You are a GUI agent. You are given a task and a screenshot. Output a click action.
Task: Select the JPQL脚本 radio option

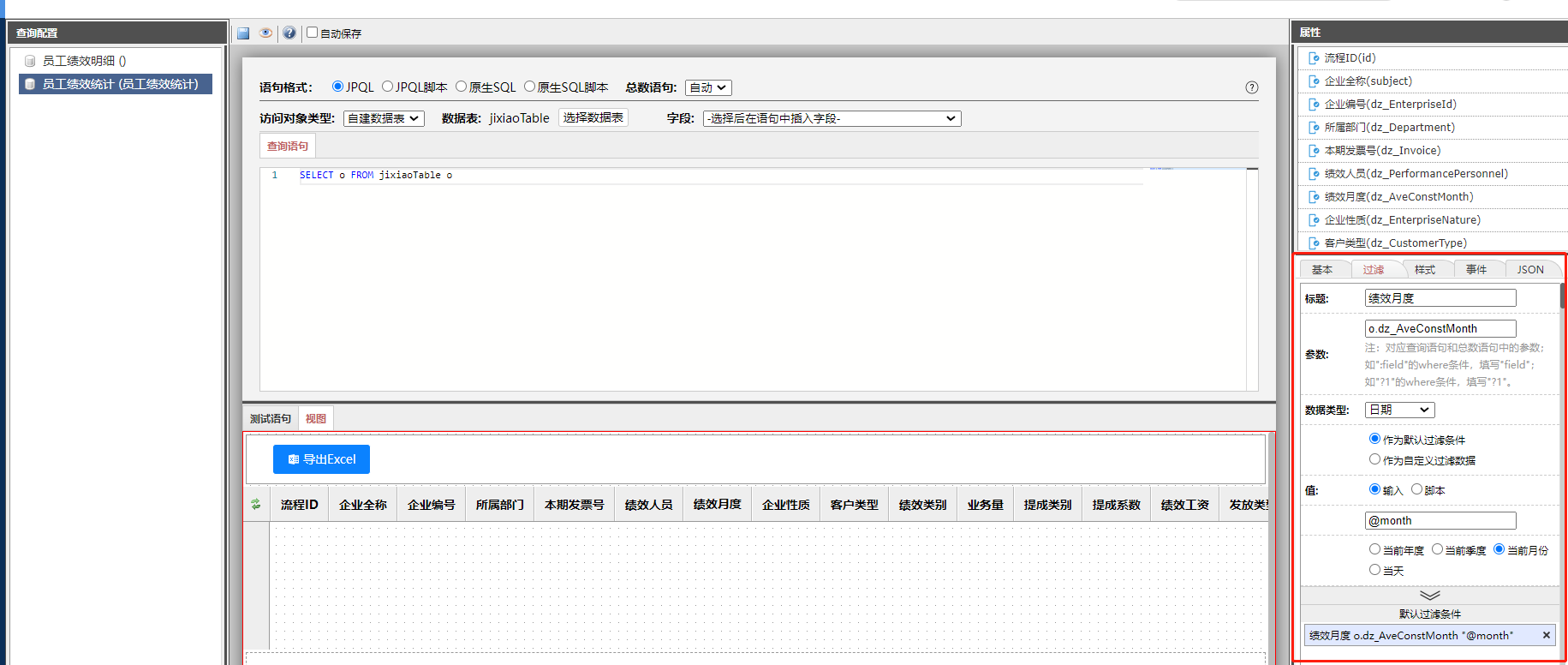(x=387, y=87)
